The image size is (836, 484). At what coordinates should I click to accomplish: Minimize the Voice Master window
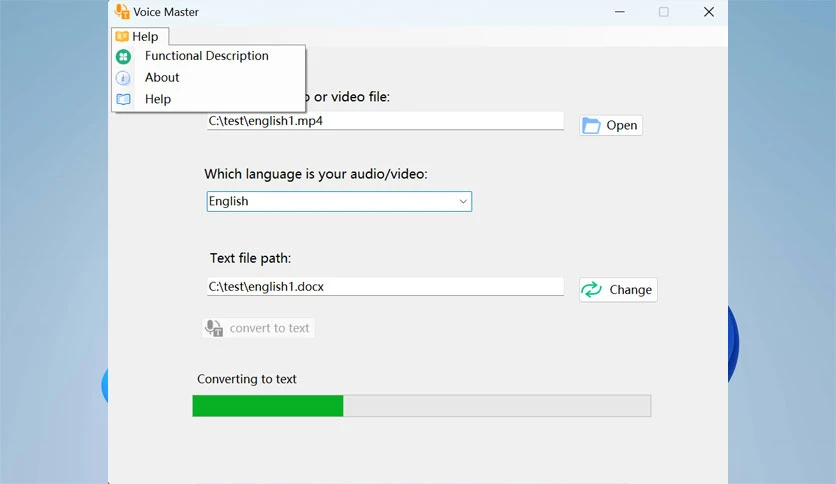point(620,12)
